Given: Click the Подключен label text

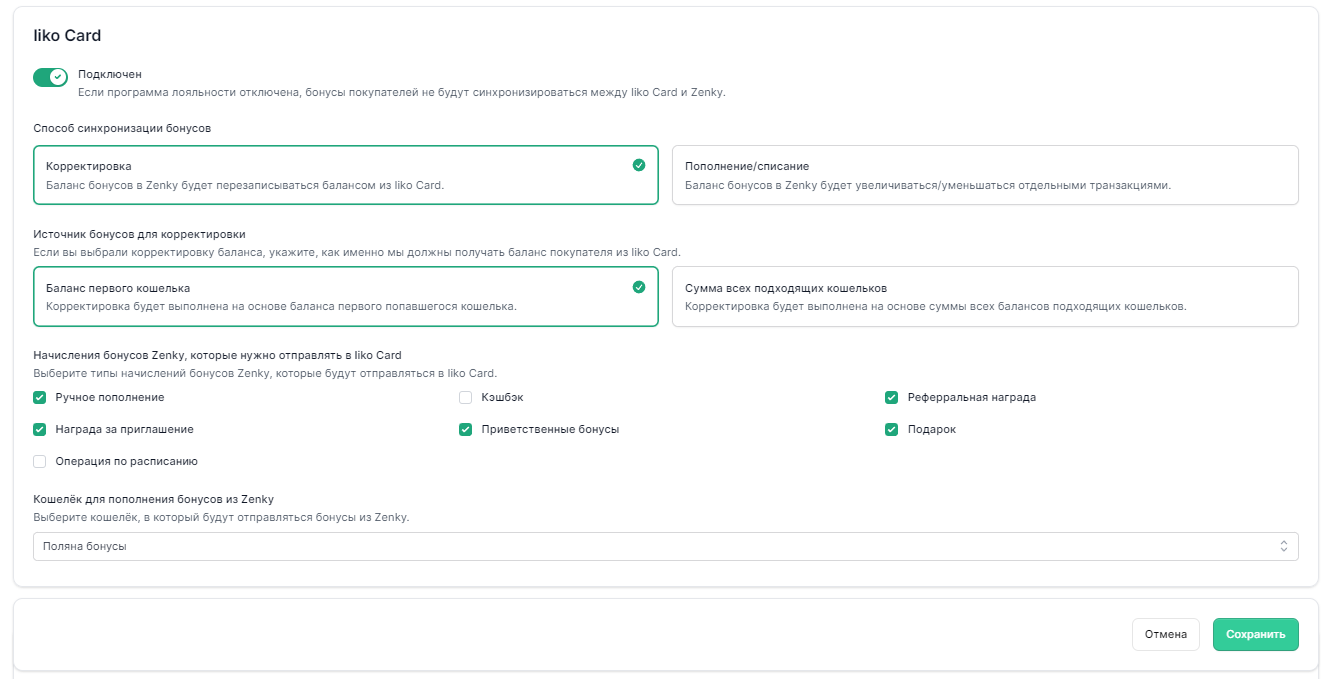Looking at the screenshot, I should (x=110, y=74).
